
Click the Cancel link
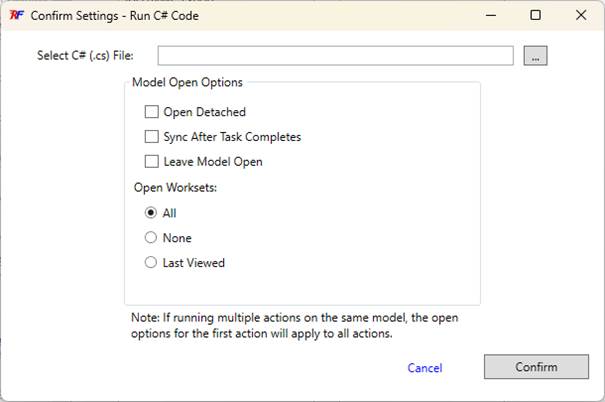pyautogui.click(x=424, y=368)
